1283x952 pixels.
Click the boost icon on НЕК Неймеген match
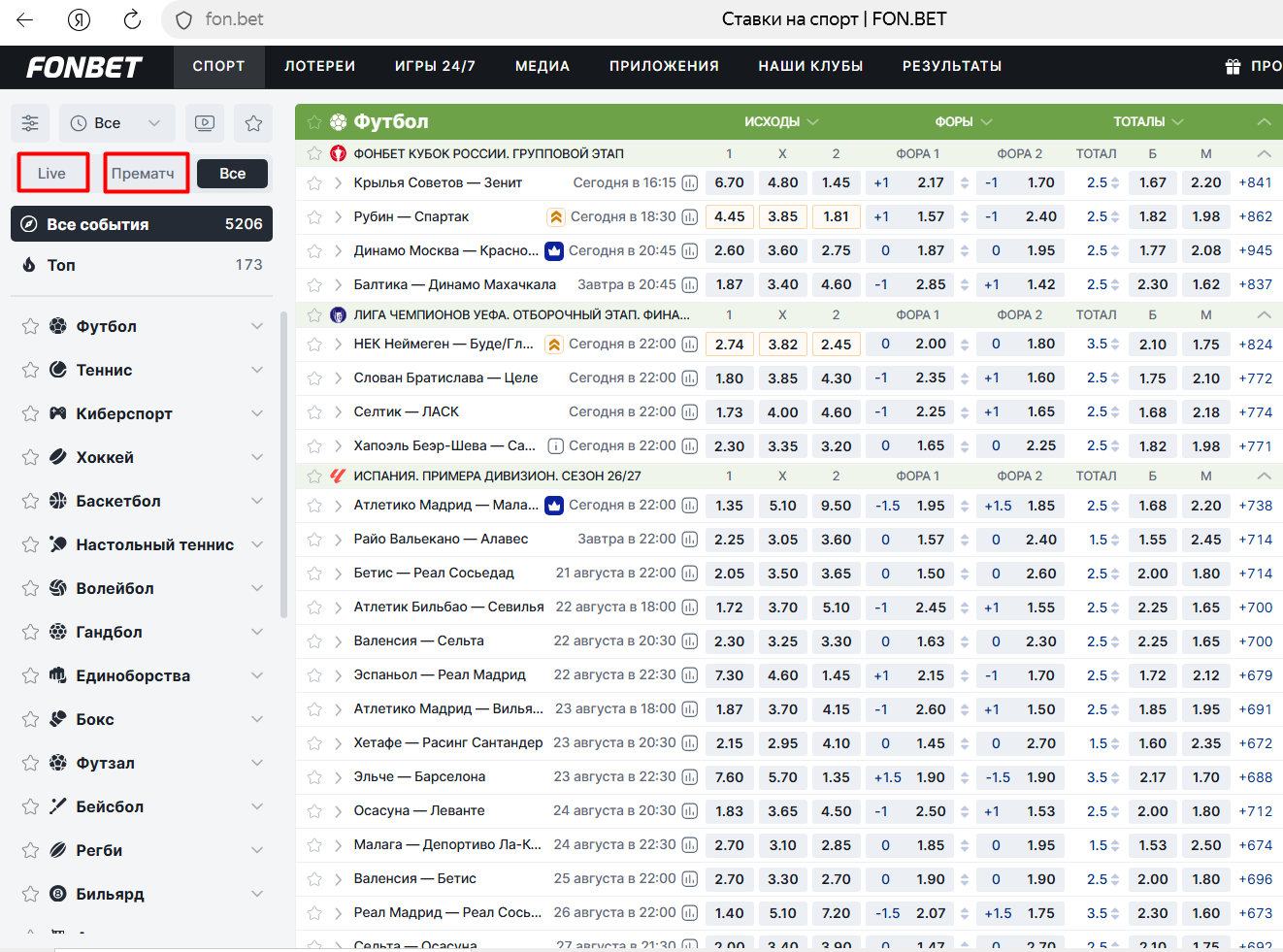[554, 345]
